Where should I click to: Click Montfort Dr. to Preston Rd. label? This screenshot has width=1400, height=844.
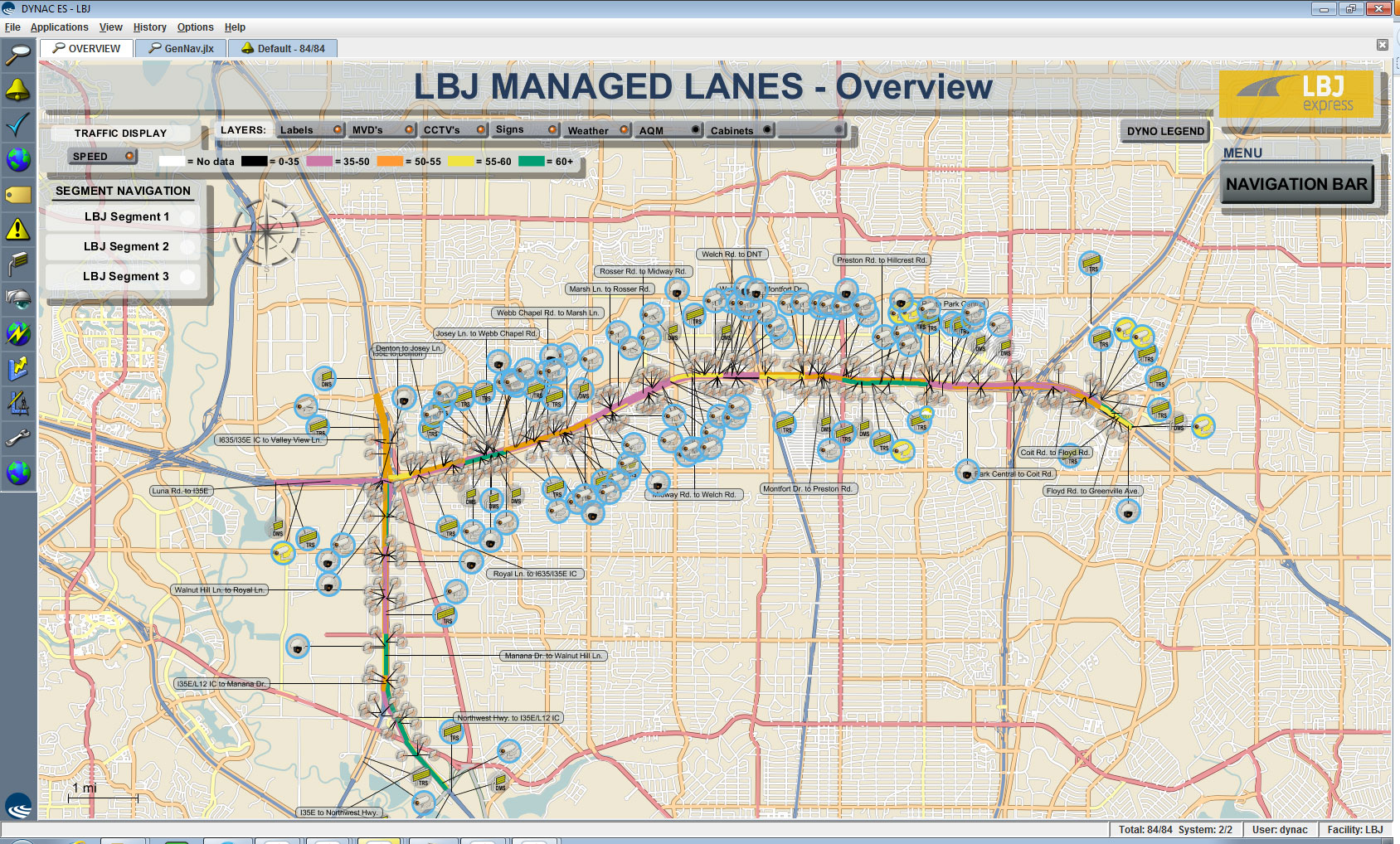pyautogui.click(x=808, y=489)
